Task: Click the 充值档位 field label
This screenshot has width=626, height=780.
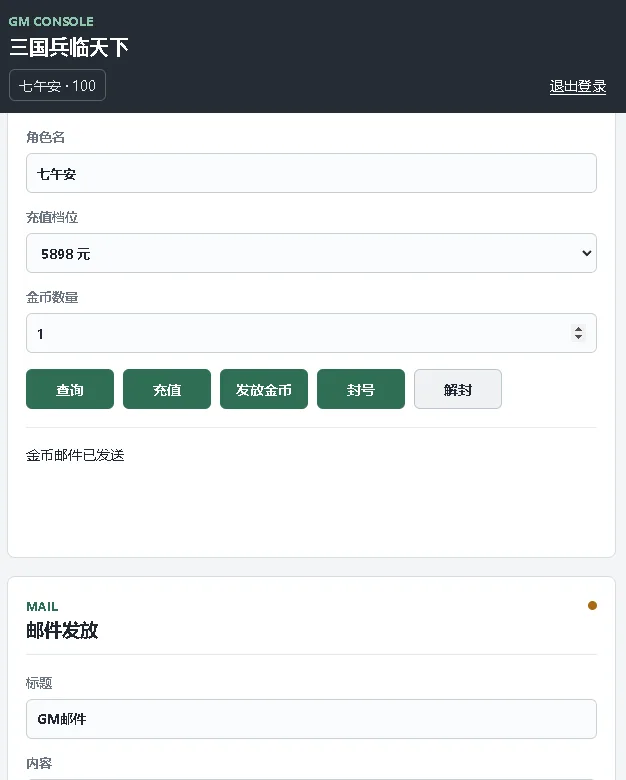Action: pos(52,217)
